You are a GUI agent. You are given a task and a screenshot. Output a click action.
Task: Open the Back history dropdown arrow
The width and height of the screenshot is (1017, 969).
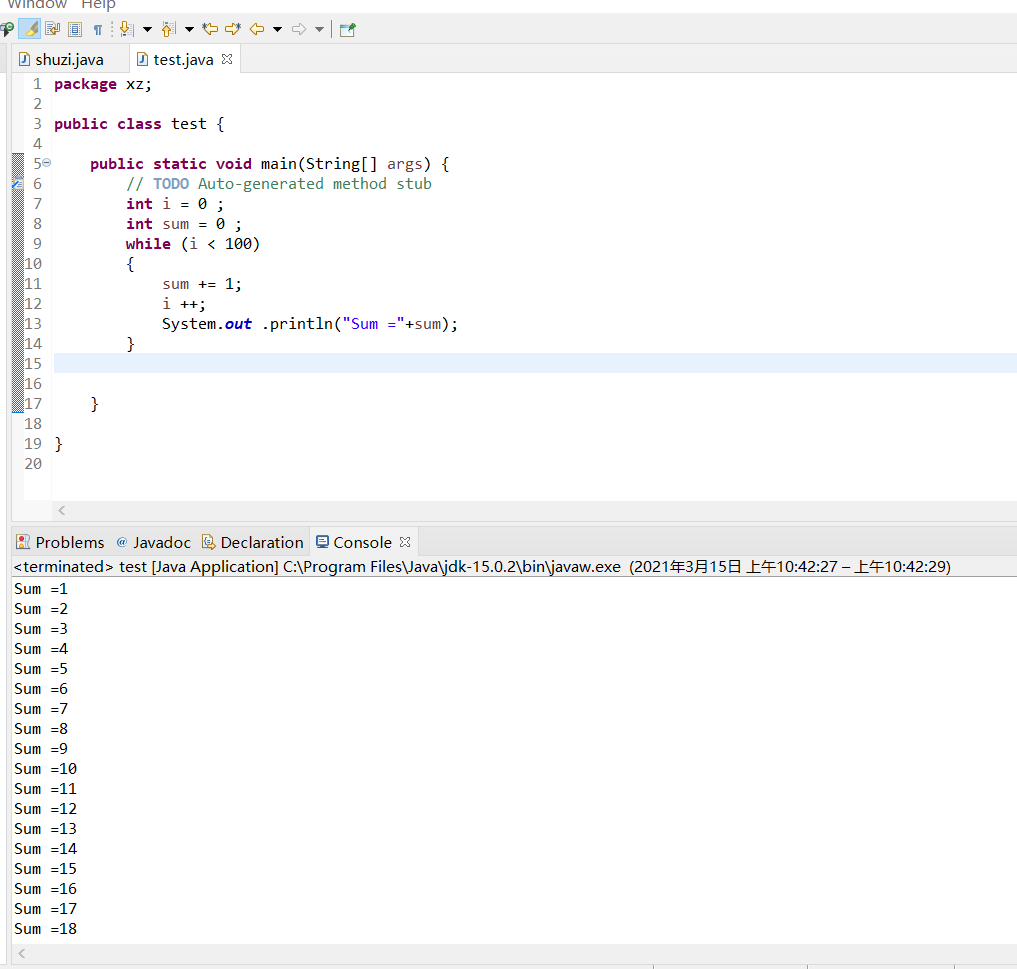pyautogui.click(x=278, y=29)
